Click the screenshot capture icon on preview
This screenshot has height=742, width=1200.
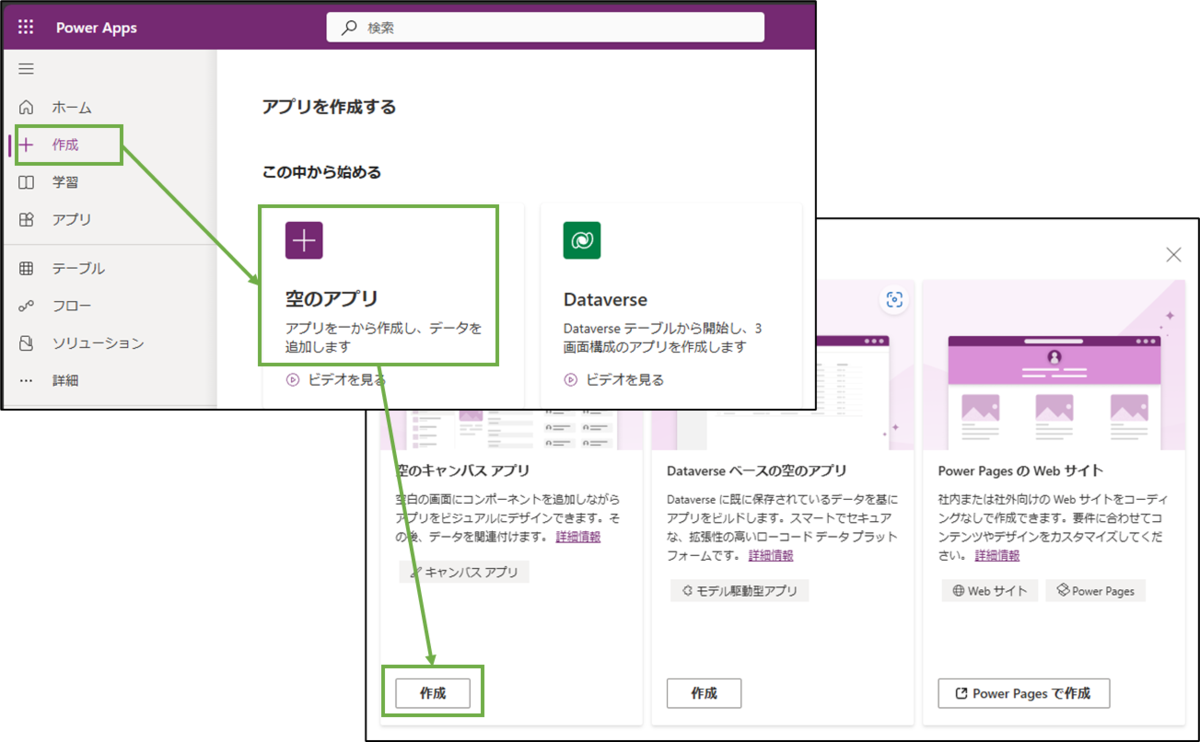tap(894, 300)
